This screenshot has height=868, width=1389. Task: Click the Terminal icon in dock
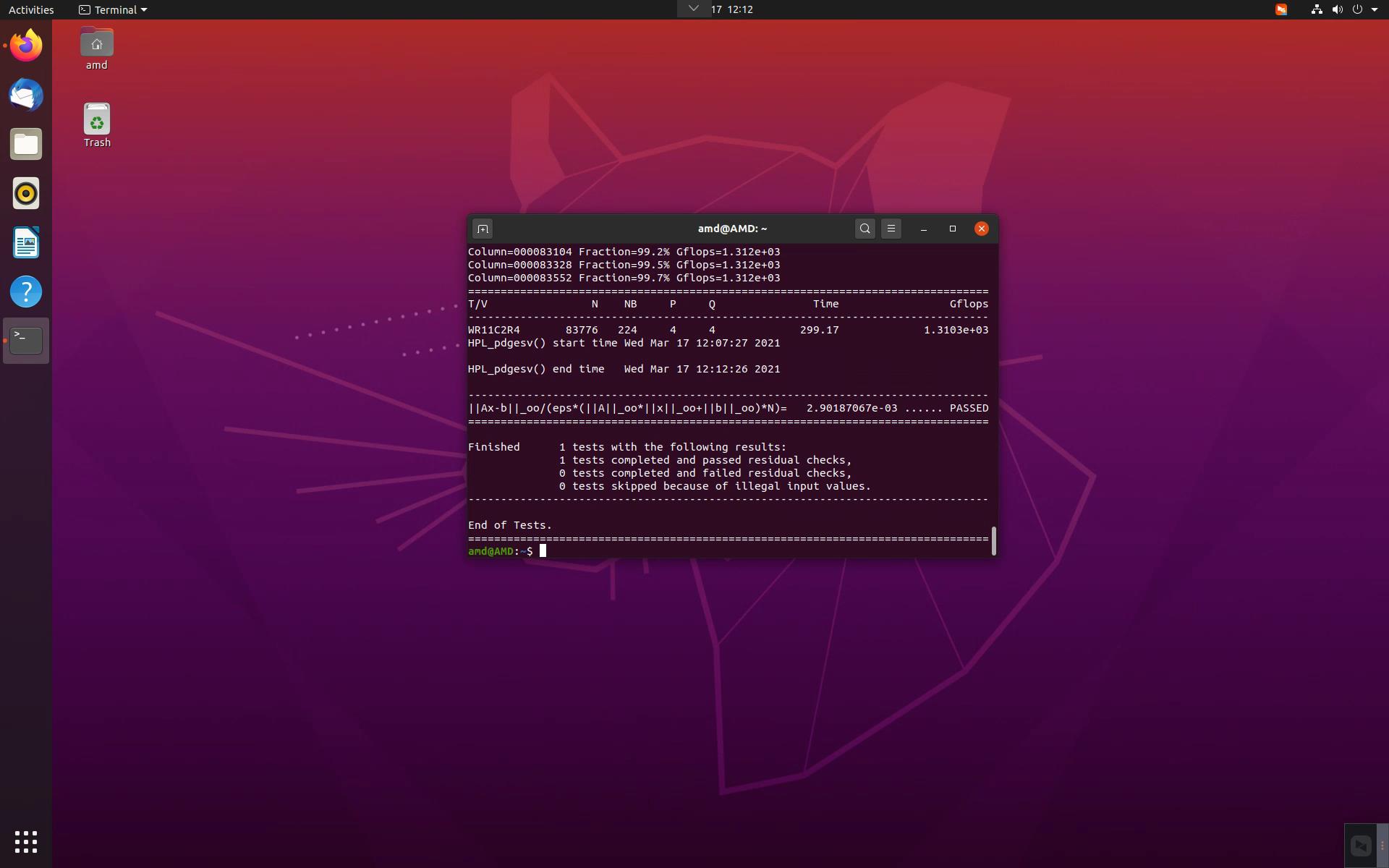(26, 341)
